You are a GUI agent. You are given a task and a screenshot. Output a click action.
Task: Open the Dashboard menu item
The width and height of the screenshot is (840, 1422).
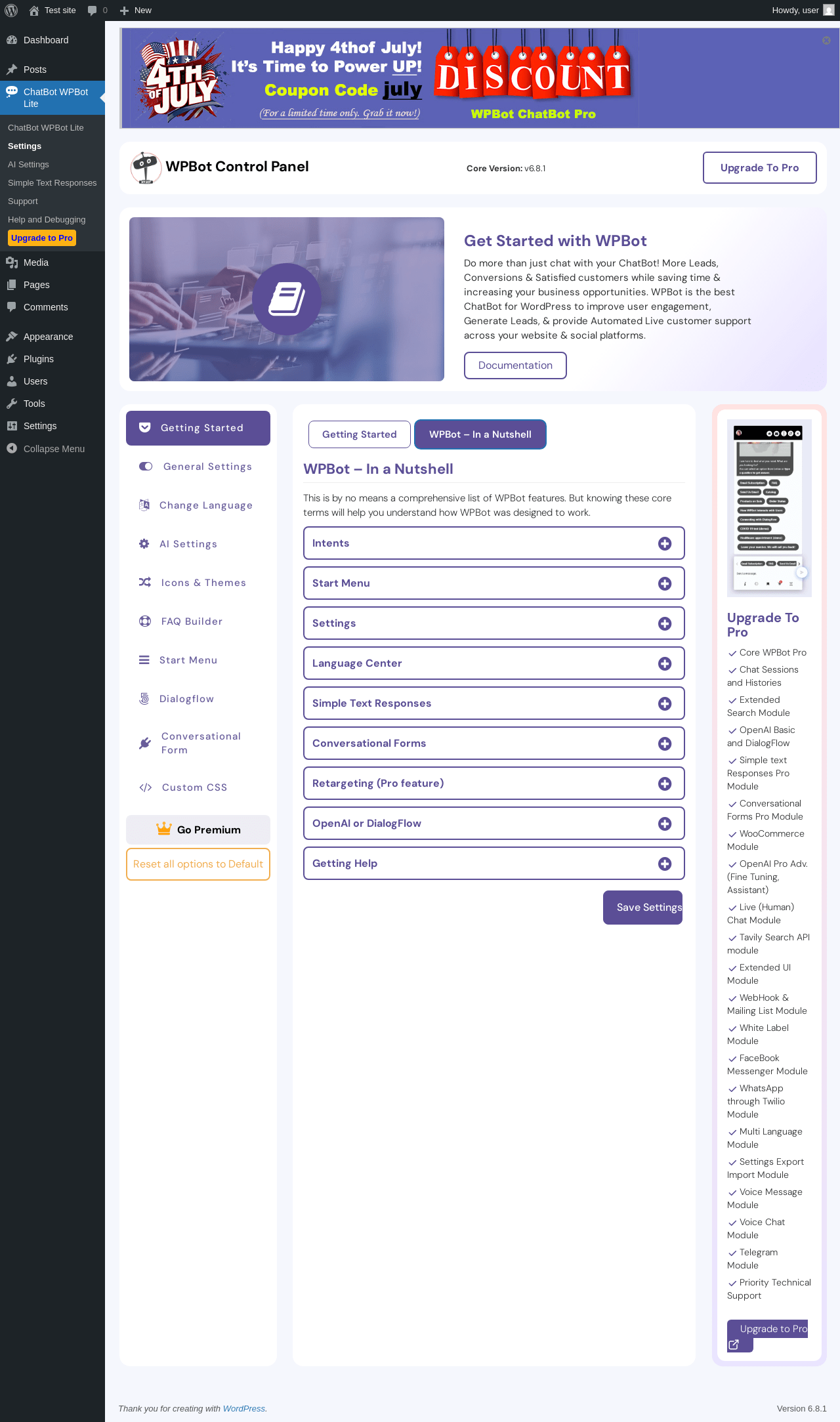coord(52,40)
